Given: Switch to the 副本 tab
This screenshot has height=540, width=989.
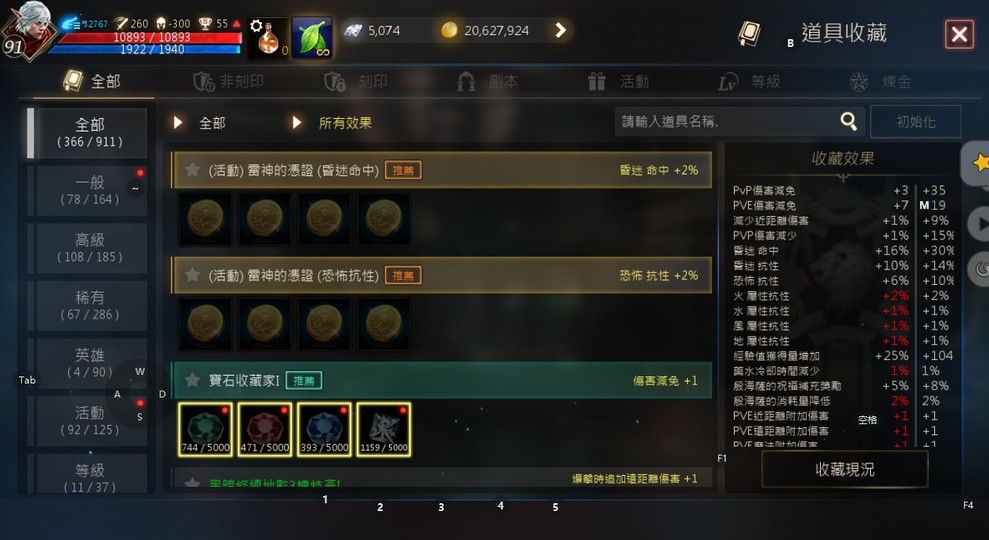Looking at the screenshot, I should [488, 81].
